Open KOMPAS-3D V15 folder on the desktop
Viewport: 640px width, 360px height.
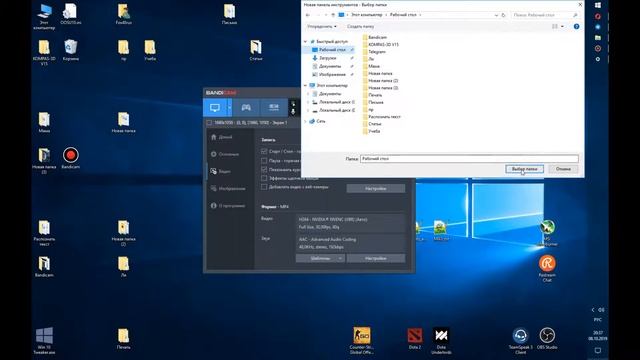tap(44, 52)
